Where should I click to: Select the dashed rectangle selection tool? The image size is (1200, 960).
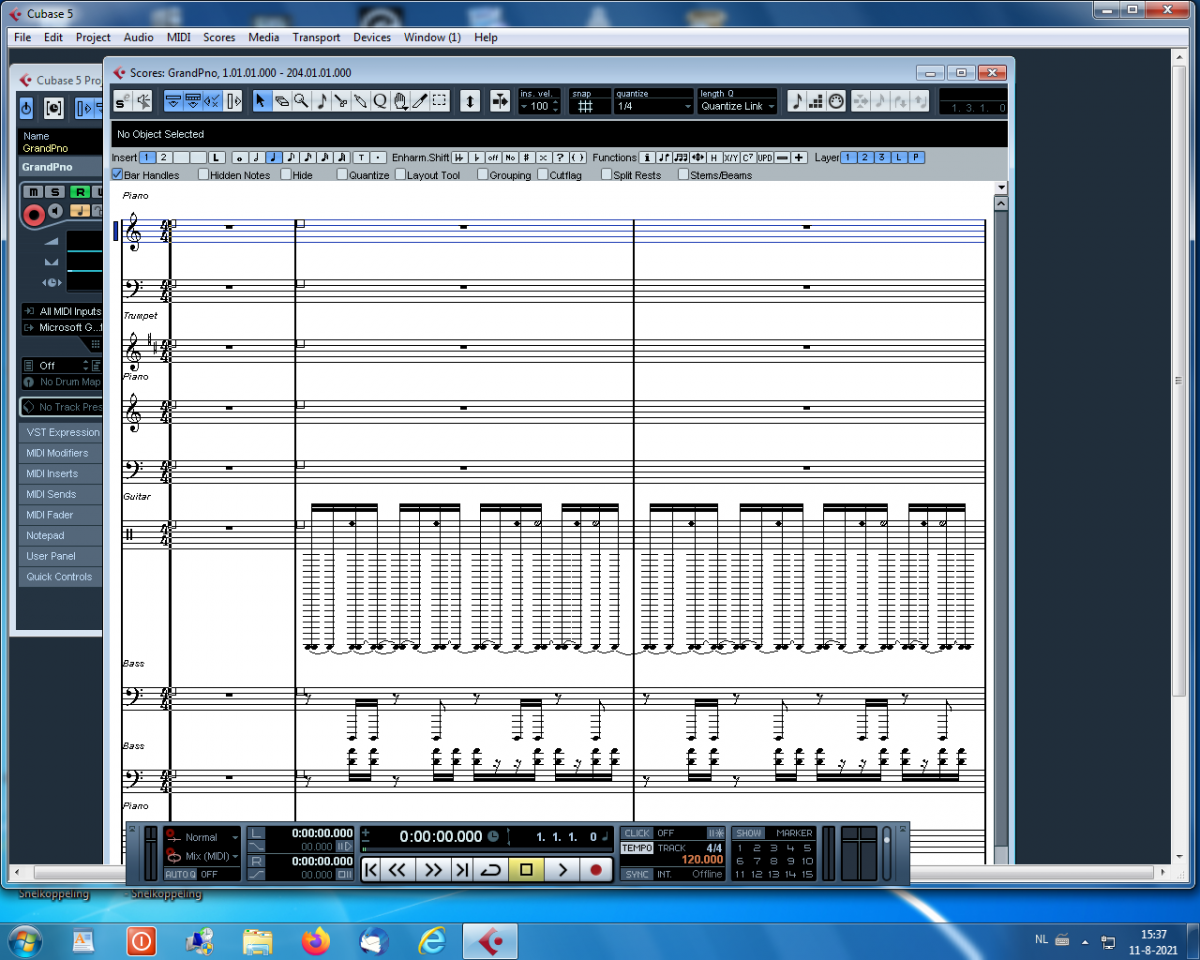(439, 101)
